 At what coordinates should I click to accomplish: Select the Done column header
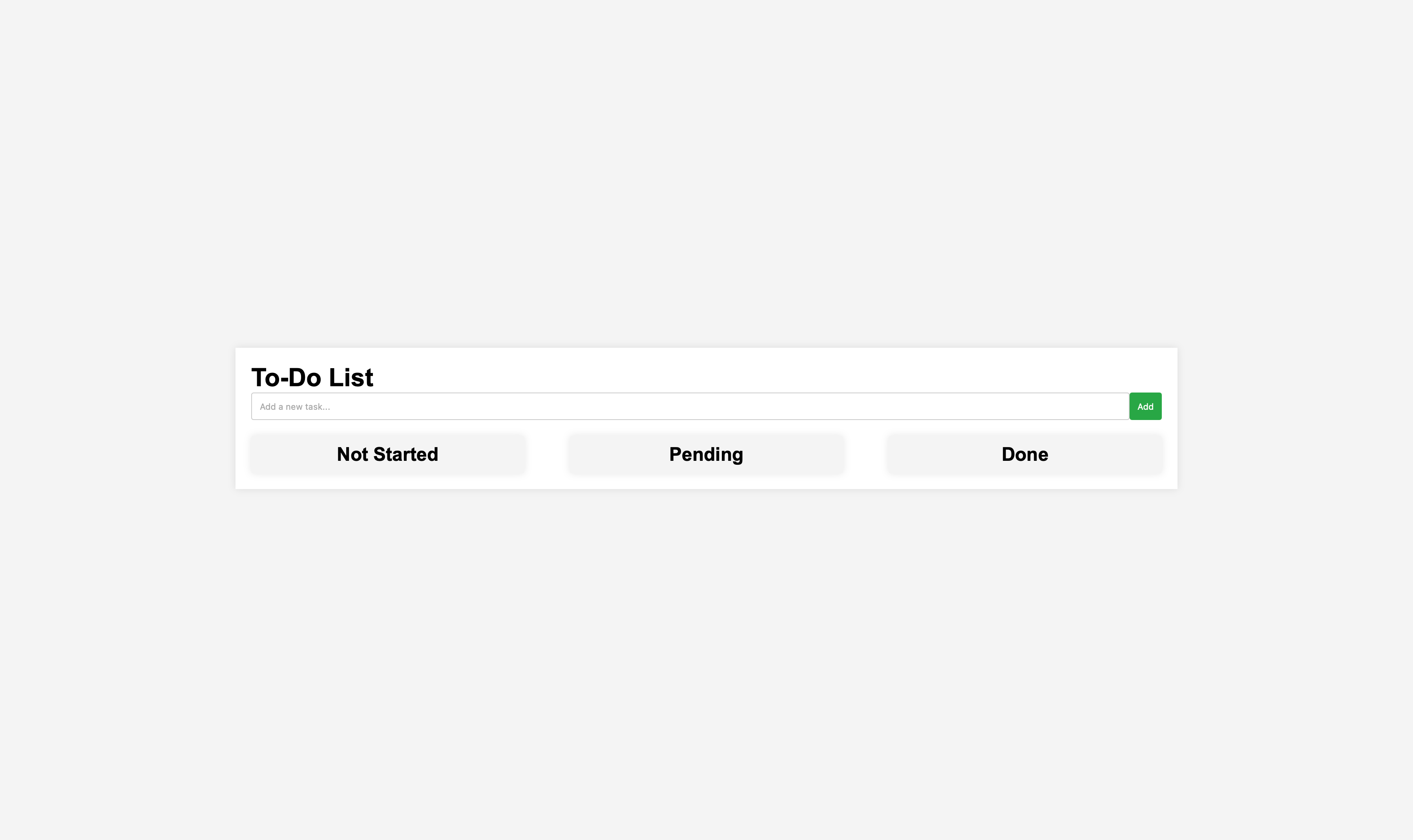point(1024,453)
